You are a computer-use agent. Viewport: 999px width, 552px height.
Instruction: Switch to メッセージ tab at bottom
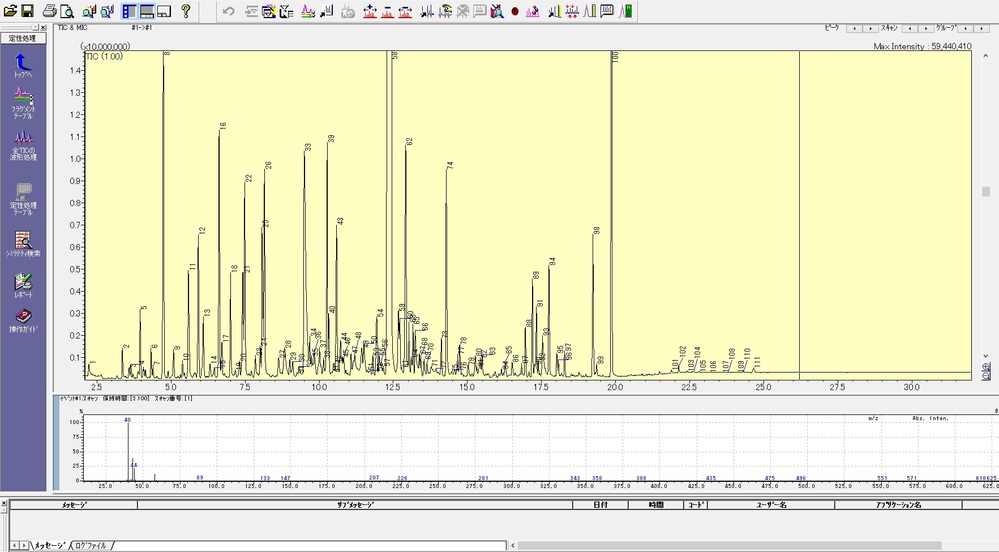click(51, 546)
